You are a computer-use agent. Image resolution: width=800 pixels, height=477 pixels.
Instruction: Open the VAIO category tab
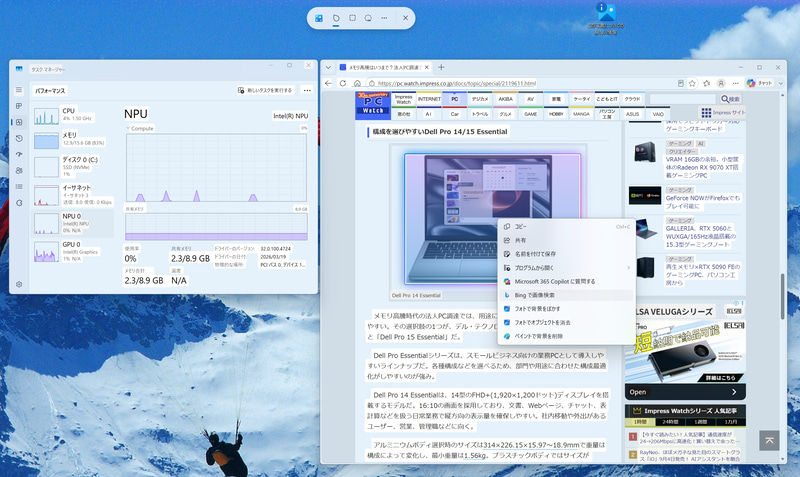658,114
